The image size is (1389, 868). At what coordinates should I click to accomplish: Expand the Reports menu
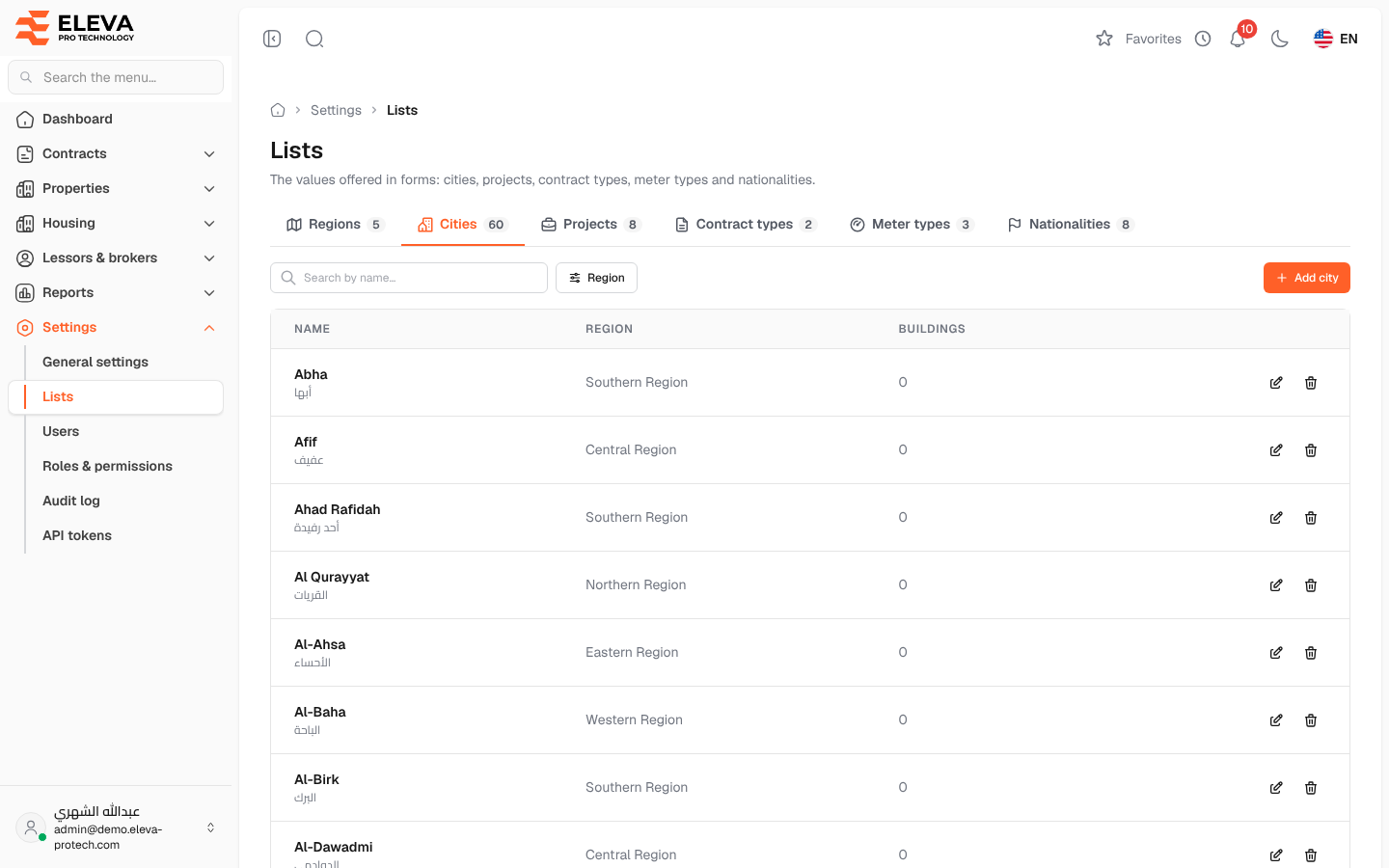[x=116, y=292]
